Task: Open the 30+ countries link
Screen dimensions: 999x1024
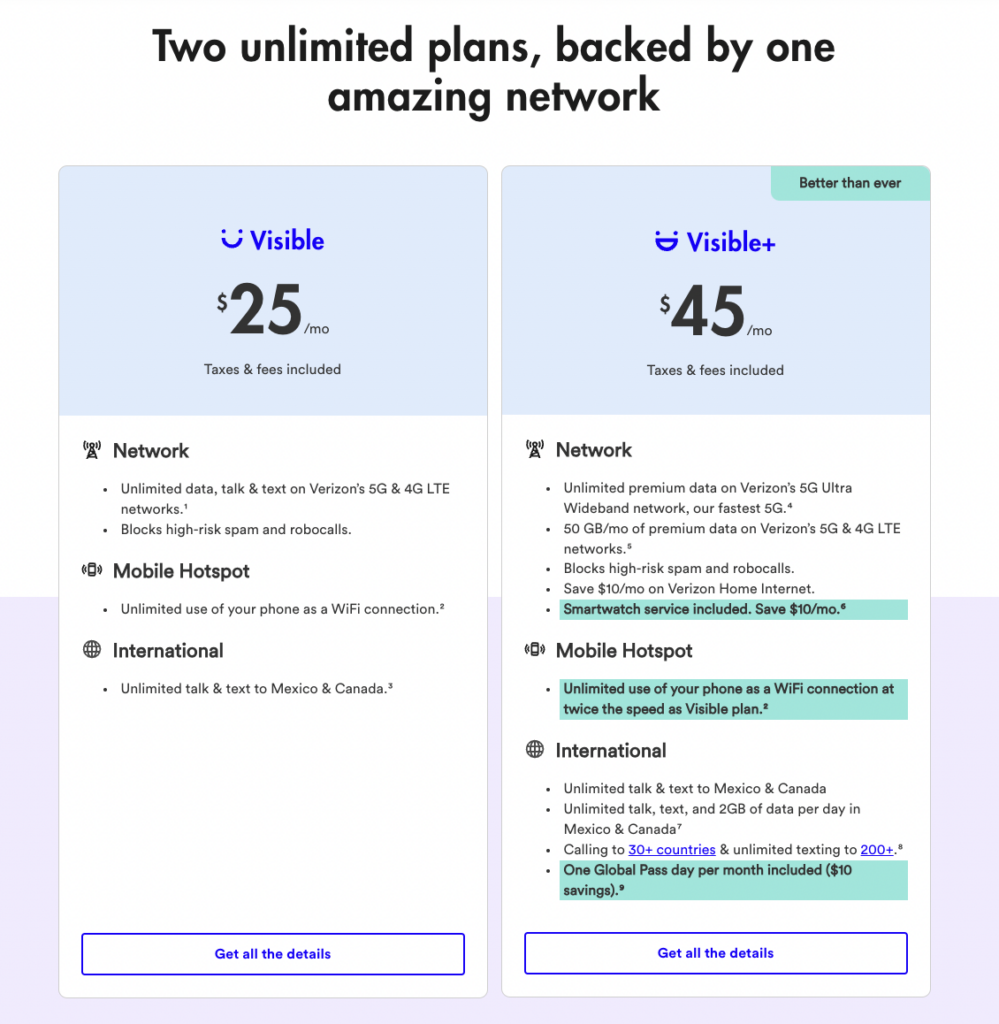Action: coord(671,849)
